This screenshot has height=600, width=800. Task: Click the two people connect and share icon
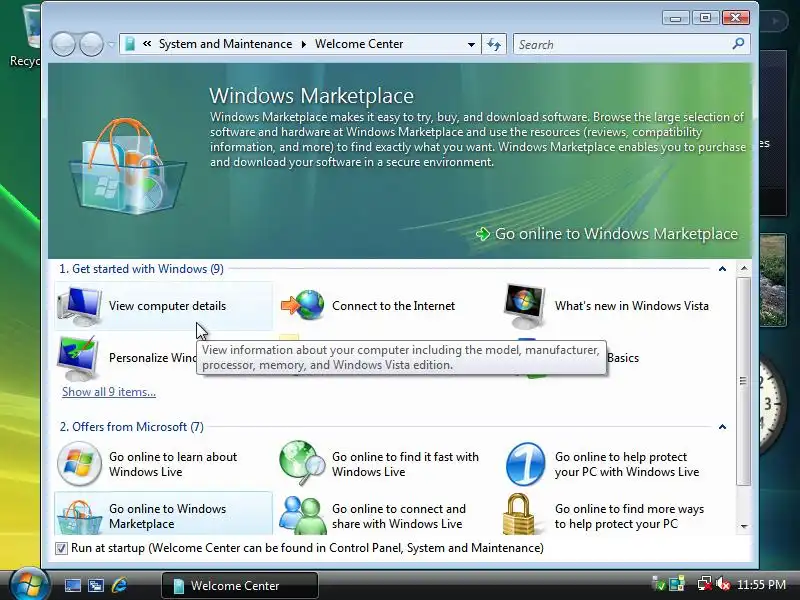pyautogui.click(x=303, y=515)
